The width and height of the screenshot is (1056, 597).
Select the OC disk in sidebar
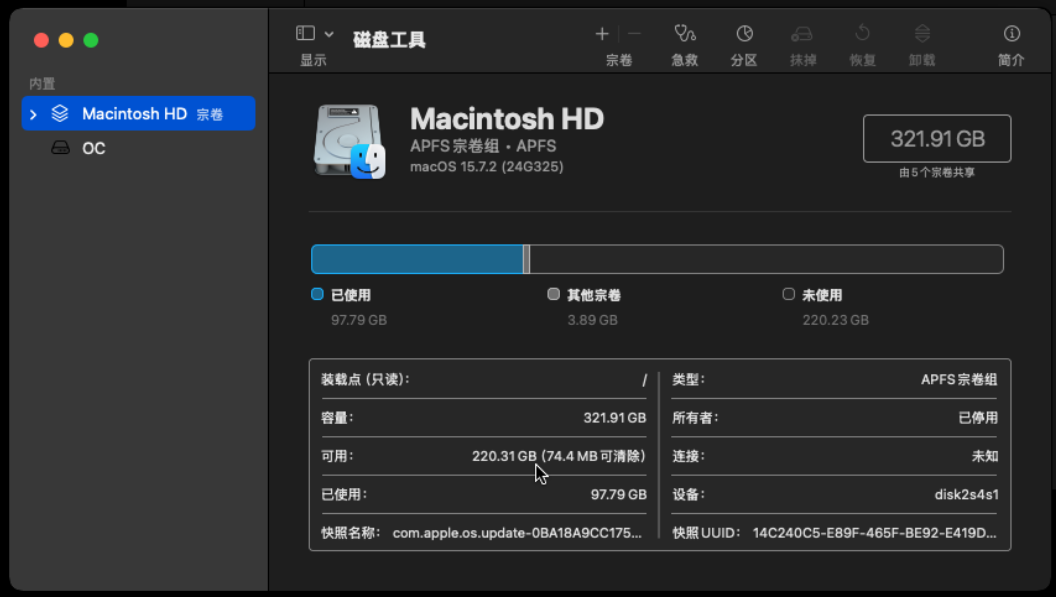93,148
